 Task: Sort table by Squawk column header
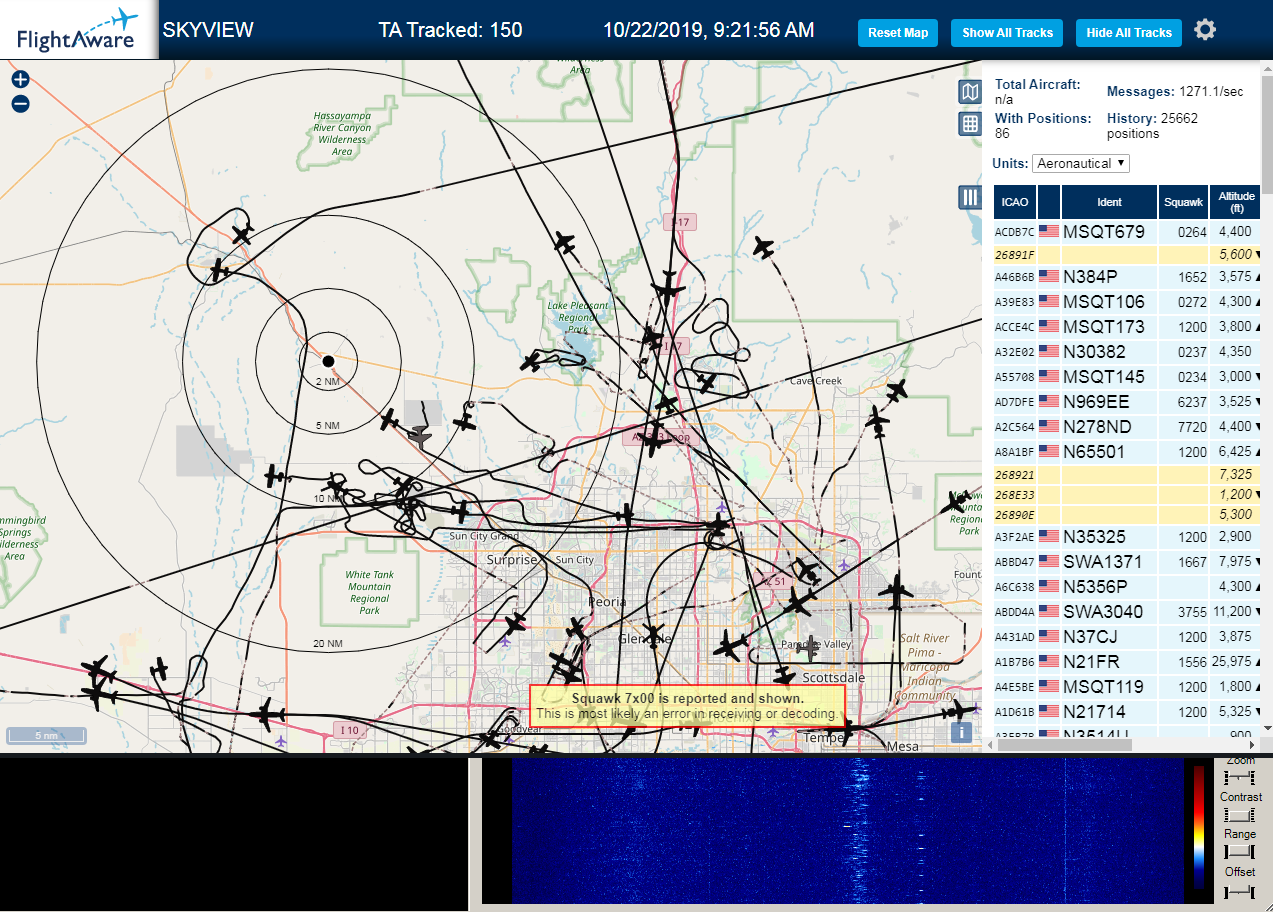(1183, 202)
